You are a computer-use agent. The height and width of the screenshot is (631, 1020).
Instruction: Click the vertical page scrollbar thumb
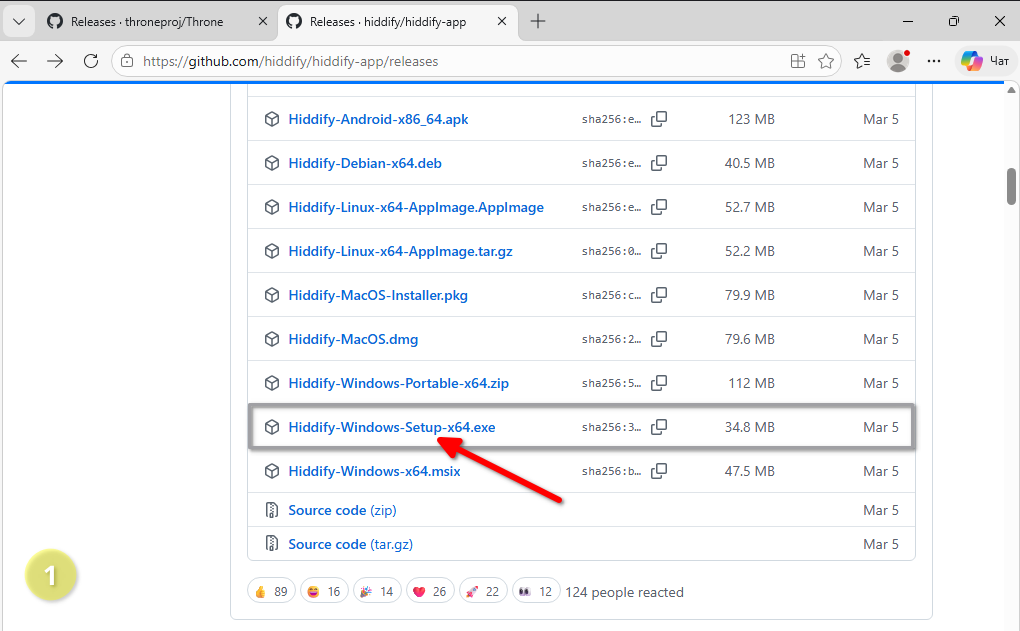pos(1011,186)
